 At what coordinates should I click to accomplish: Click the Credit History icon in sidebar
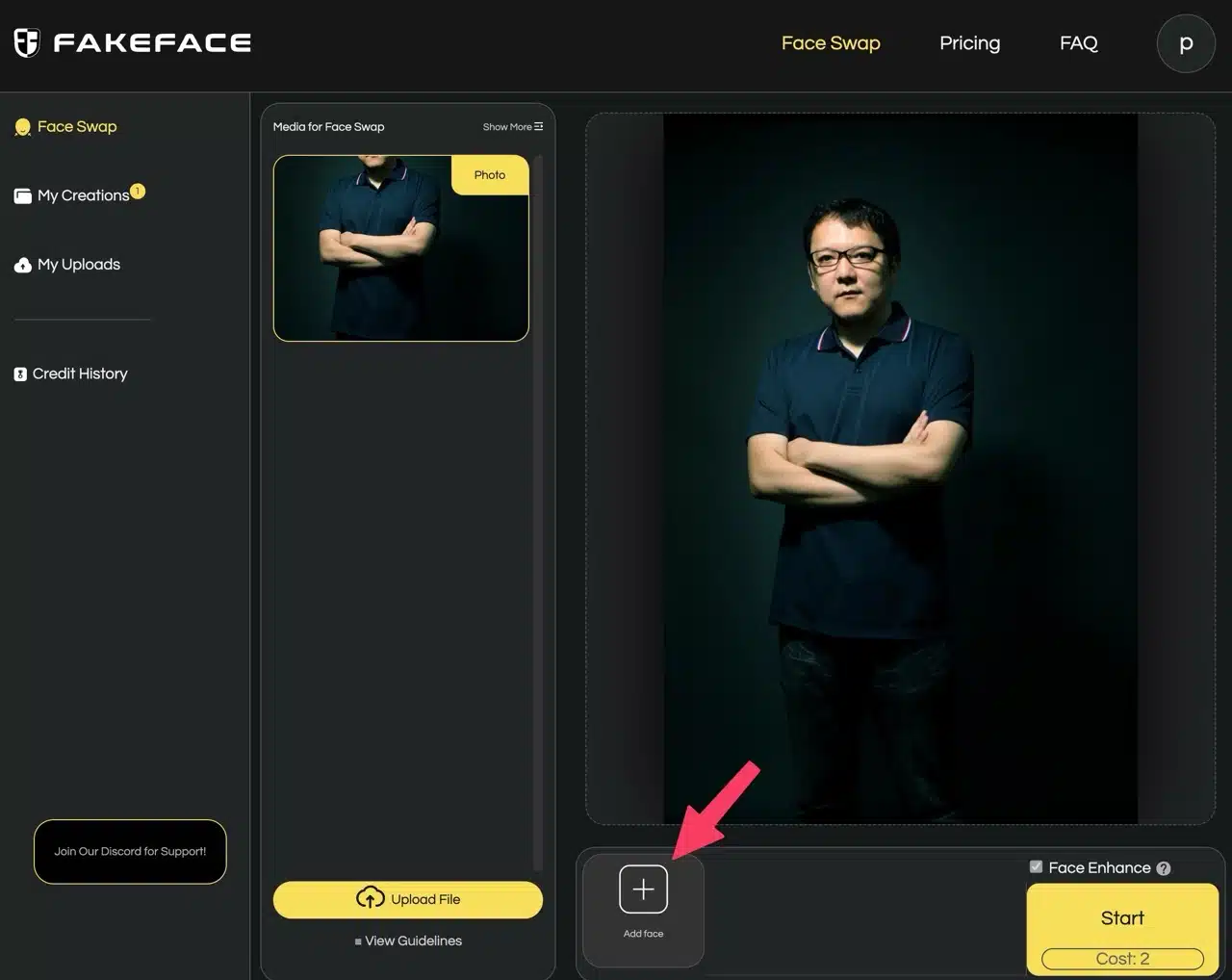coord(20,374)
